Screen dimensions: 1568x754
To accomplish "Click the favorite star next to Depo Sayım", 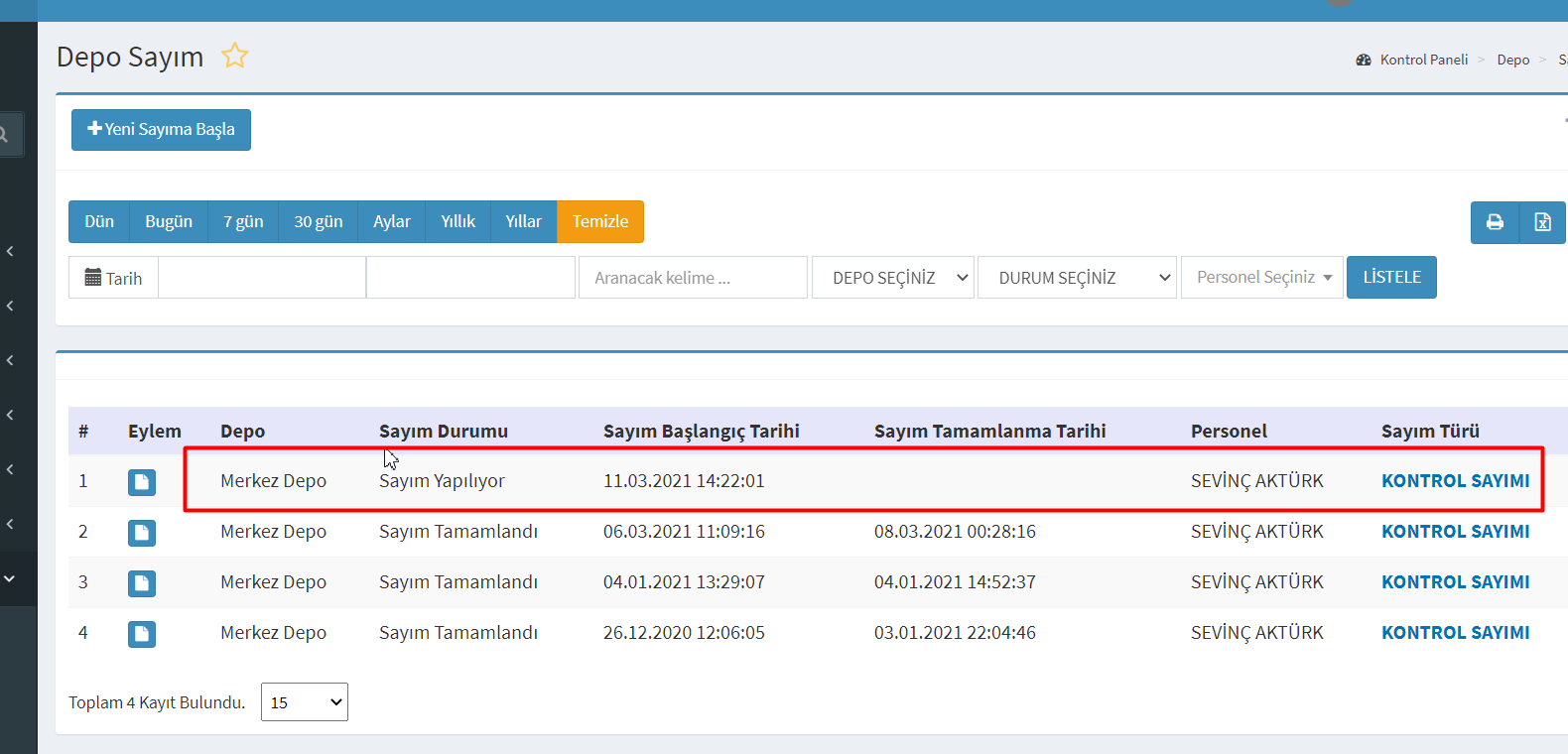I will [x=234, y=56].
